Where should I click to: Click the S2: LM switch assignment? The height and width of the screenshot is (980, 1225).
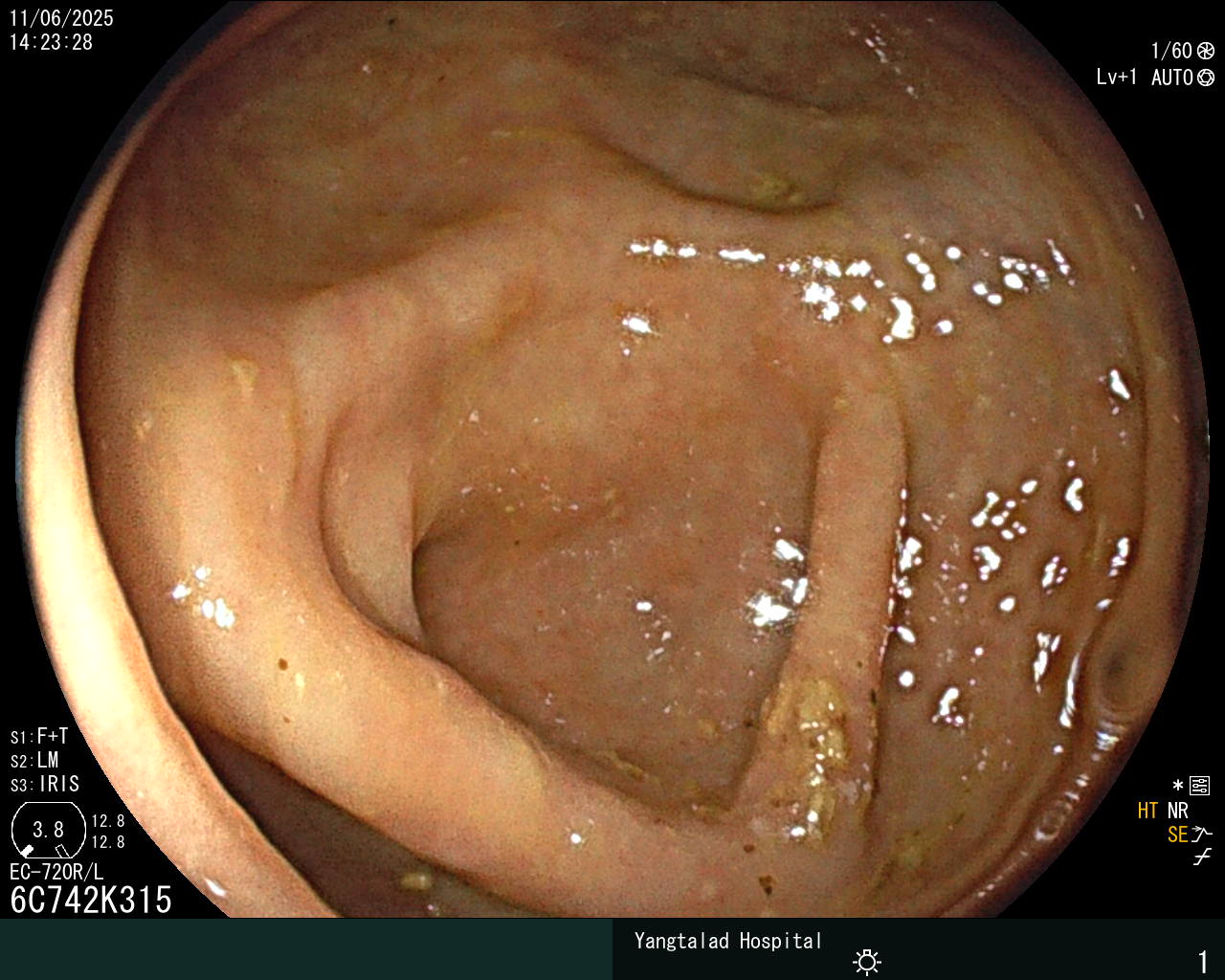34,760
